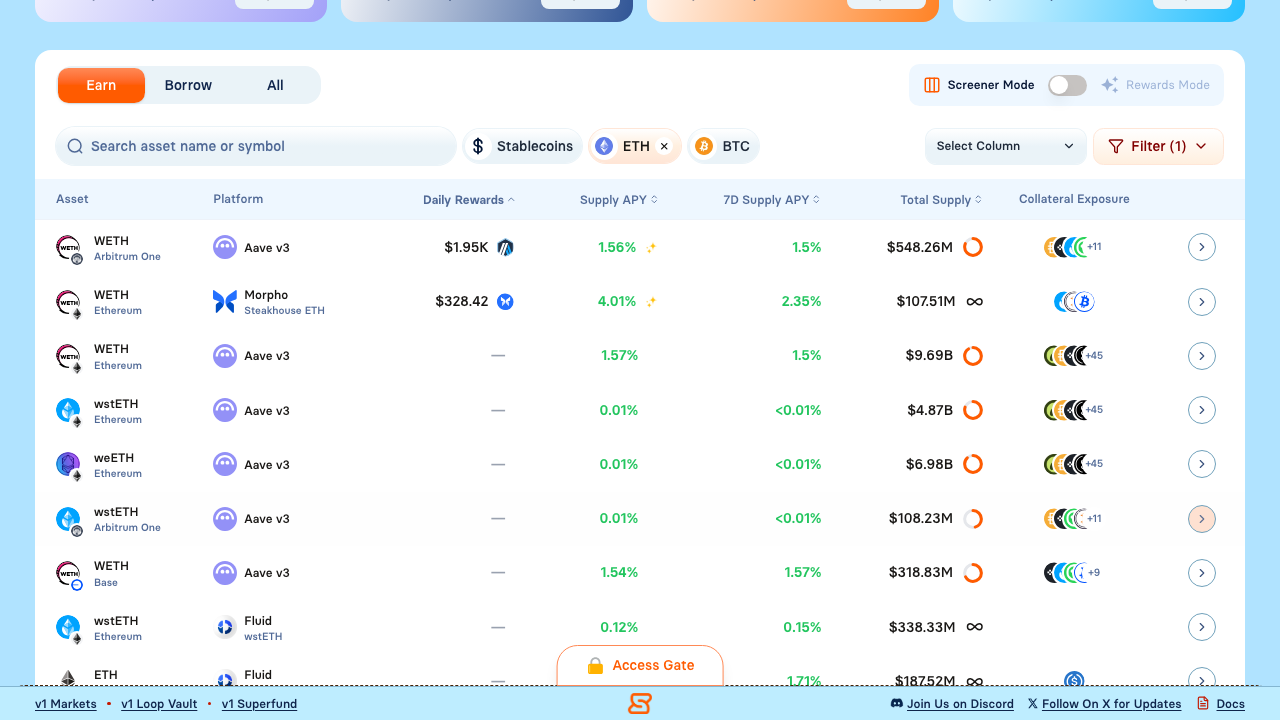
Task: Click the sparkle icon next to 4.01% APY
Action: [651, 302]
